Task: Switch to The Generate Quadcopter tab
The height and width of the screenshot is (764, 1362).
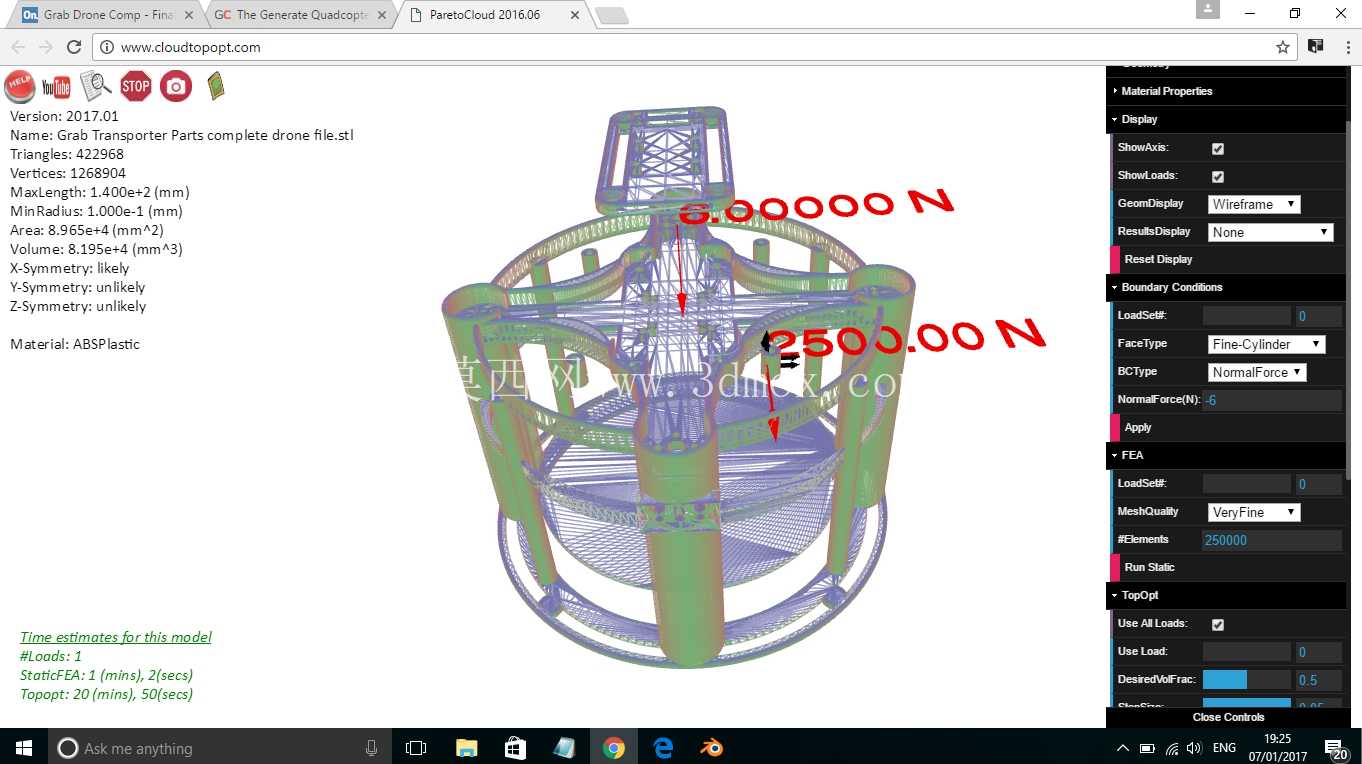Action: pos(300,15)
